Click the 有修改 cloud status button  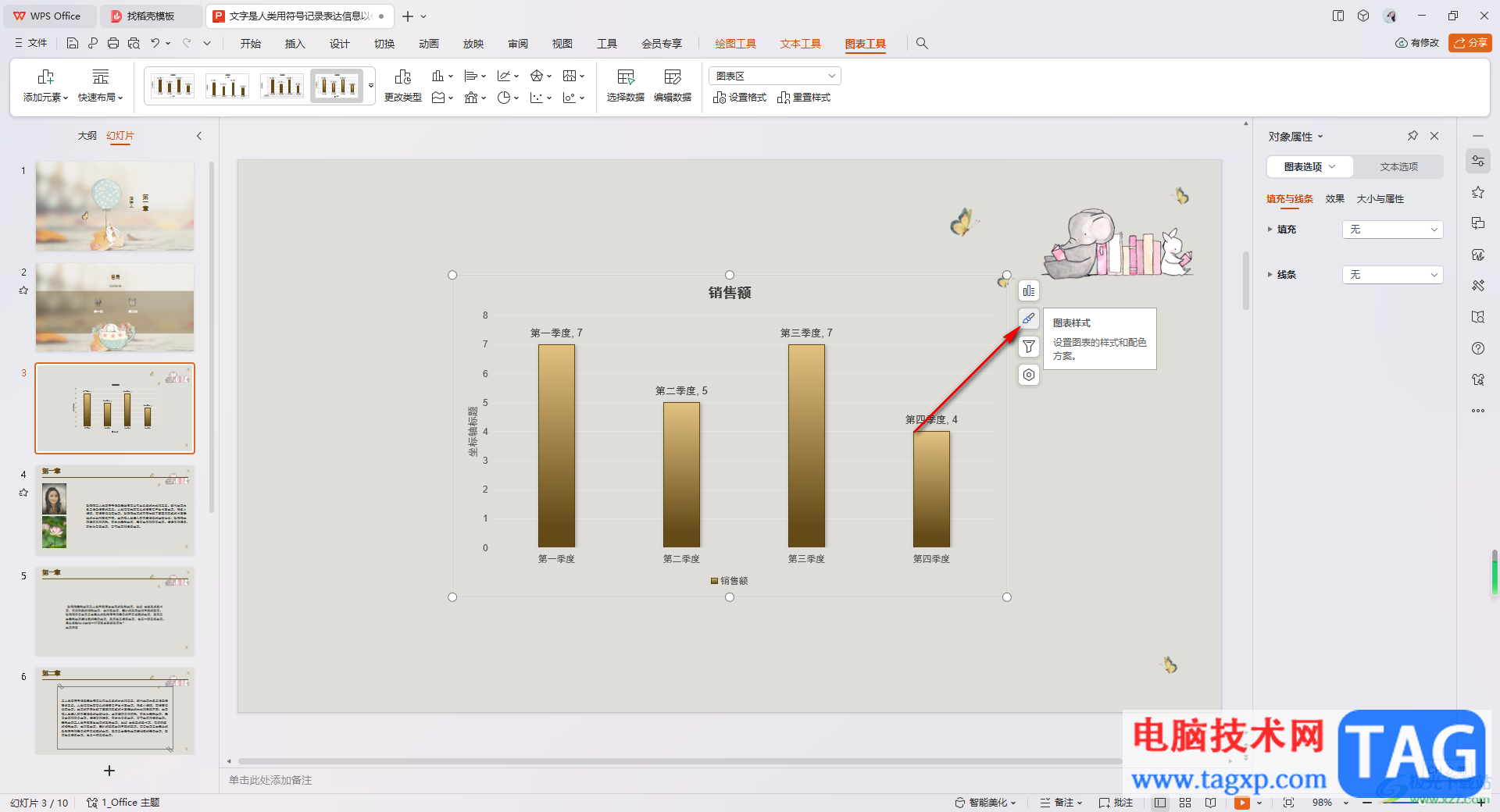[x=1417, y=43]
